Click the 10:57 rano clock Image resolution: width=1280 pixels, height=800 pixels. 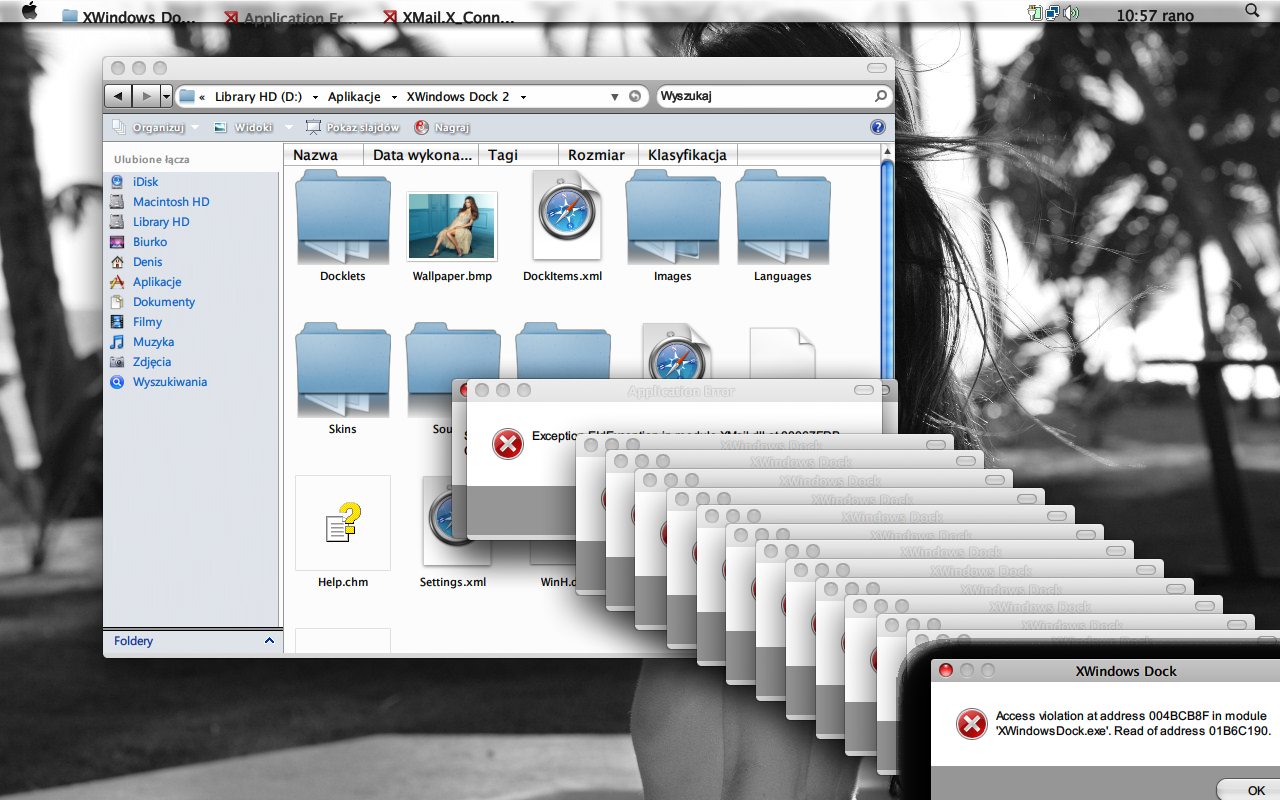coord(1155,15)
